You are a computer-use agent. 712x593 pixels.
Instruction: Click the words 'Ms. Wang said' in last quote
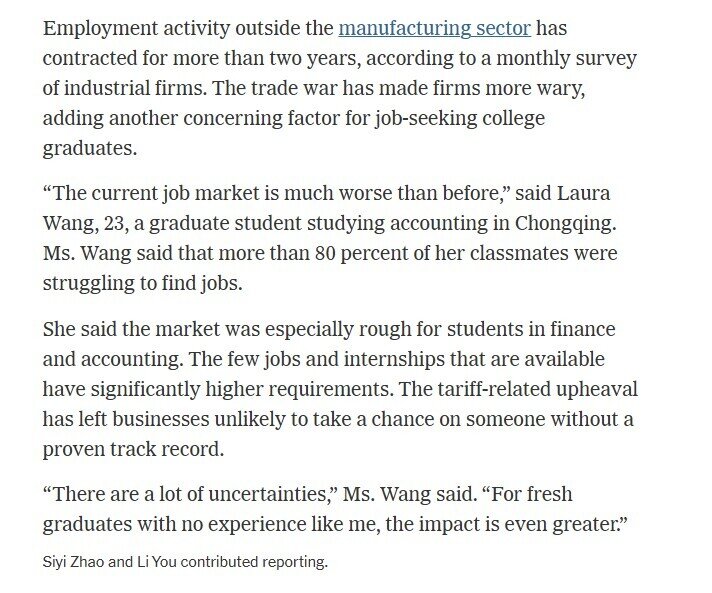(407, 494)
